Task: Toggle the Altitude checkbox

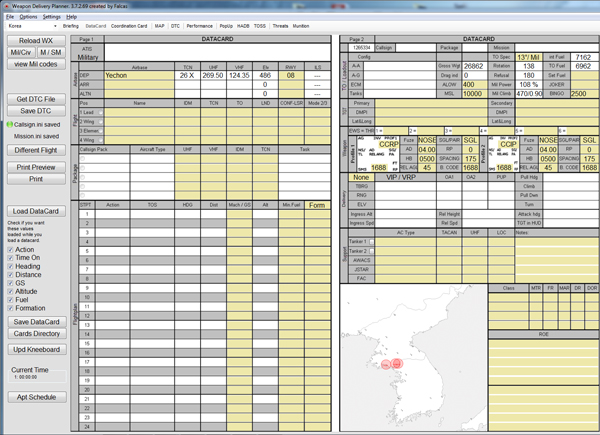Action: [x=10, y=292]
